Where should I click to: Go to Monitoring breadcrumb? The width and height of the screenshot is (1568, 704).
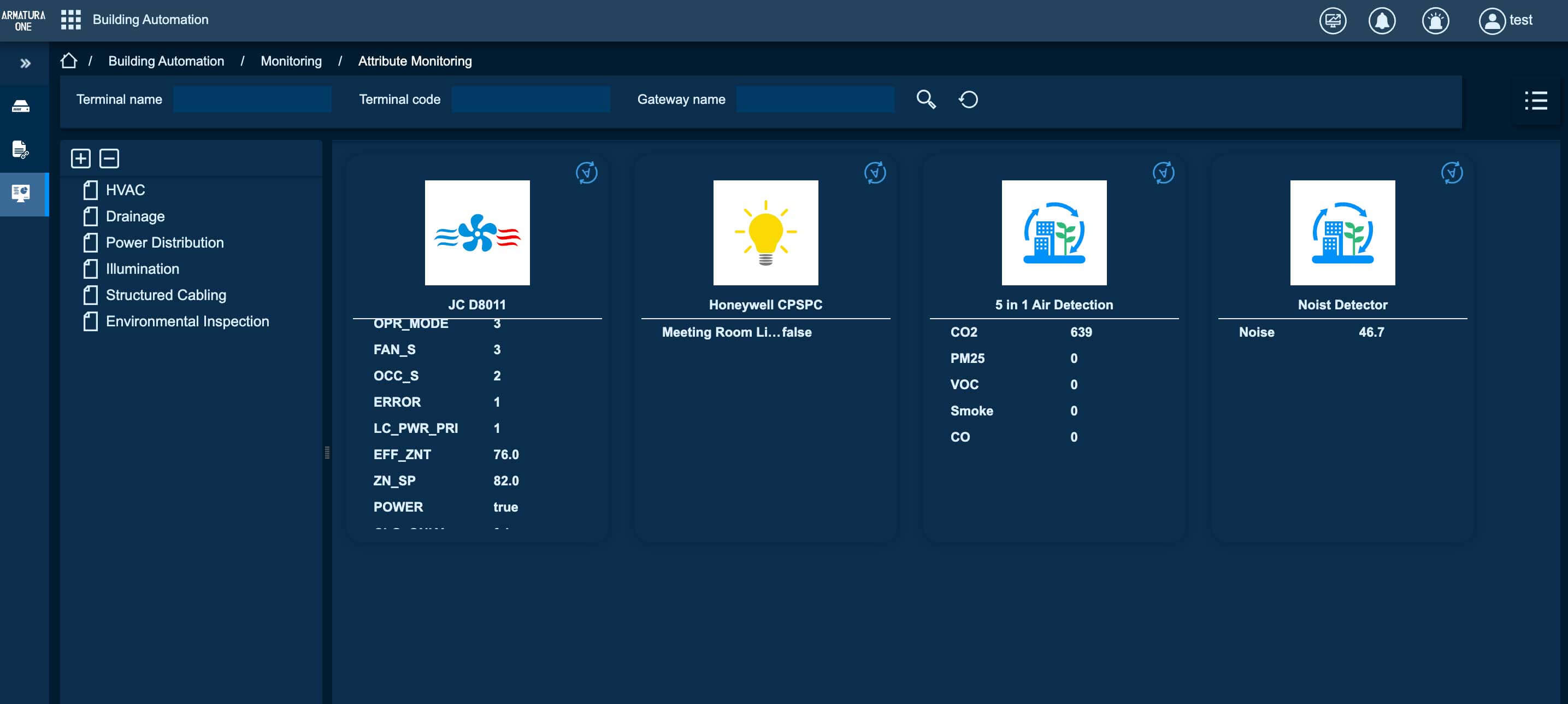[291, 61]
